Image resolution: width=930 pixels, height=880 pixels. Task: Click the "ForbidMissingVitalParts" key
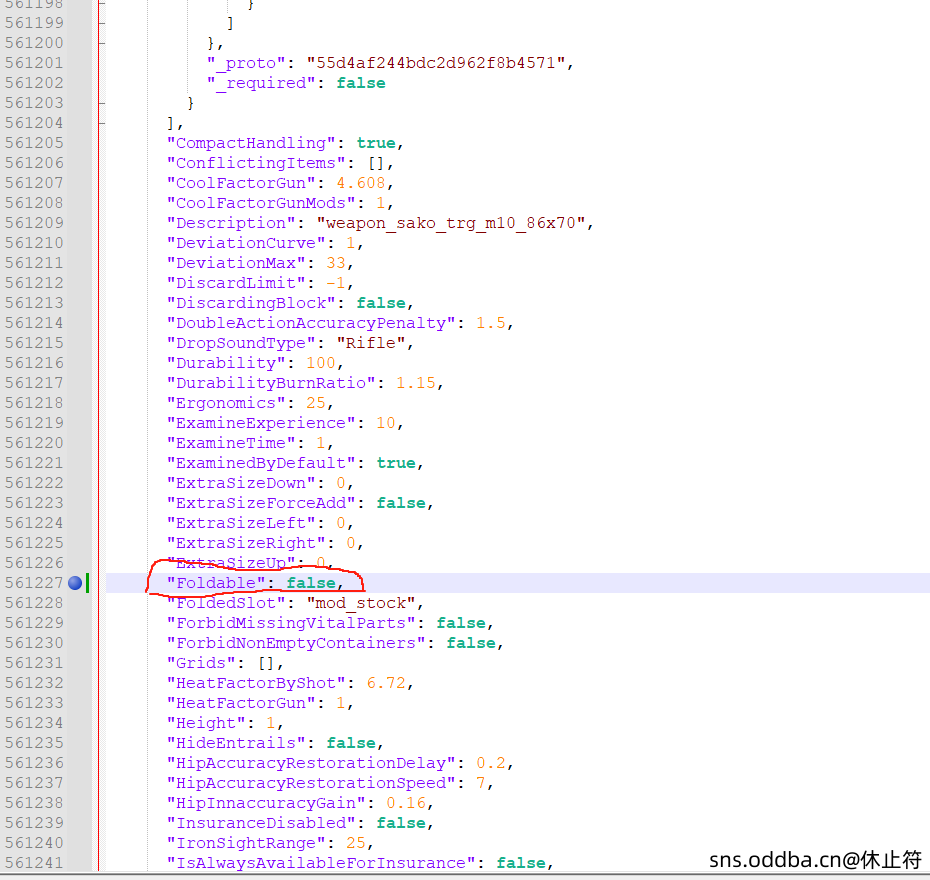tap(291, 623)
